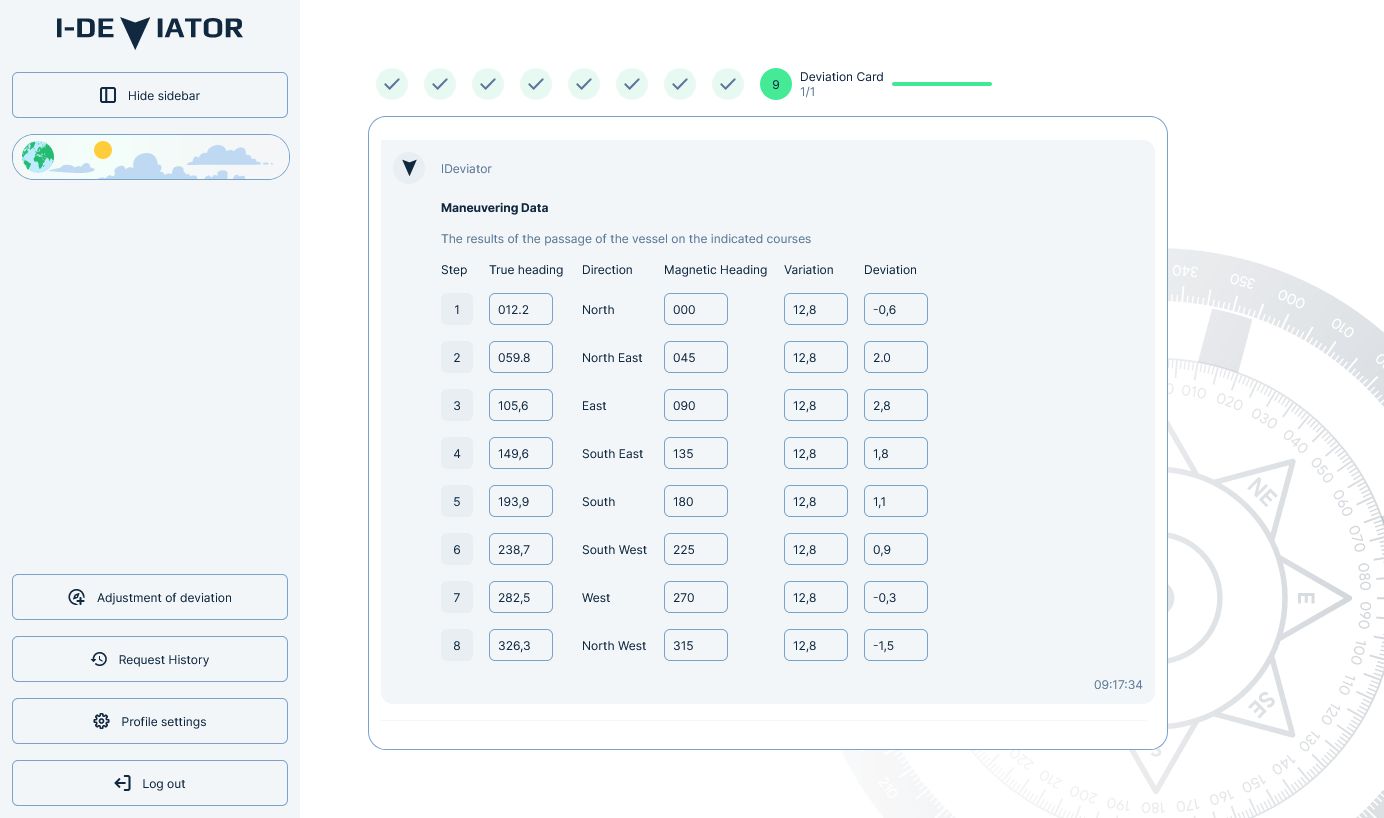Edit the Variation field in step 6 row

tap(816, 549)
